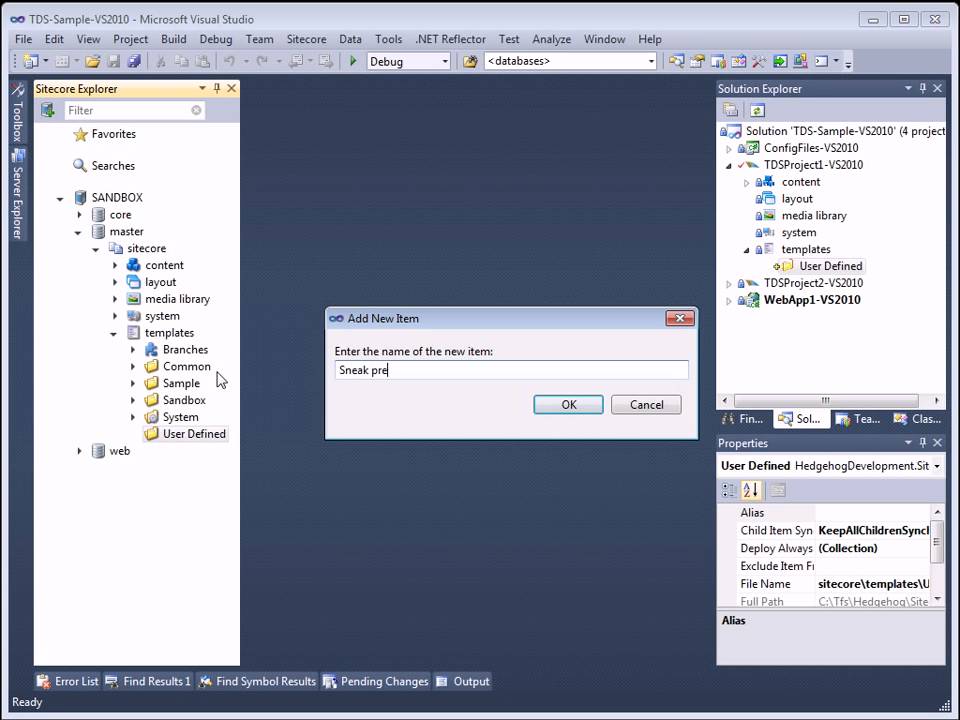
Task: Open the Toolbox side tab
Action: (x=17, y=114)
